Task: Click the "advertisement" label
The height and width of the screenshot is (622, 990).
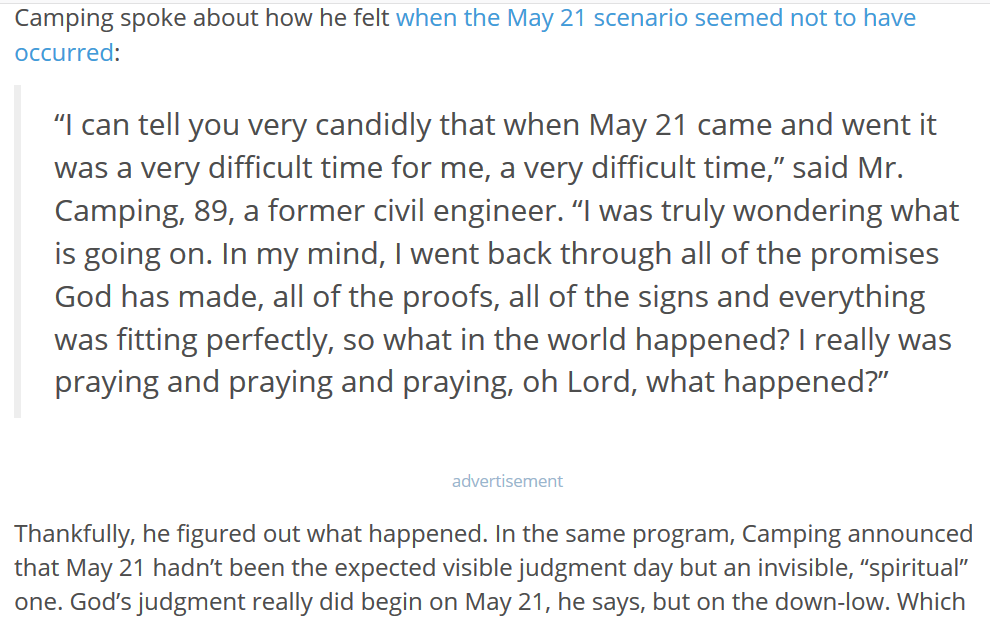Action: click(507, 481)
